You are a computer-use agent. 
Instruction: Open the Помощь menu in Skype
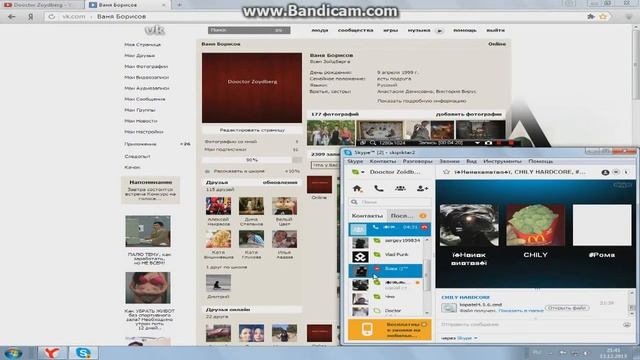[540, 161]
